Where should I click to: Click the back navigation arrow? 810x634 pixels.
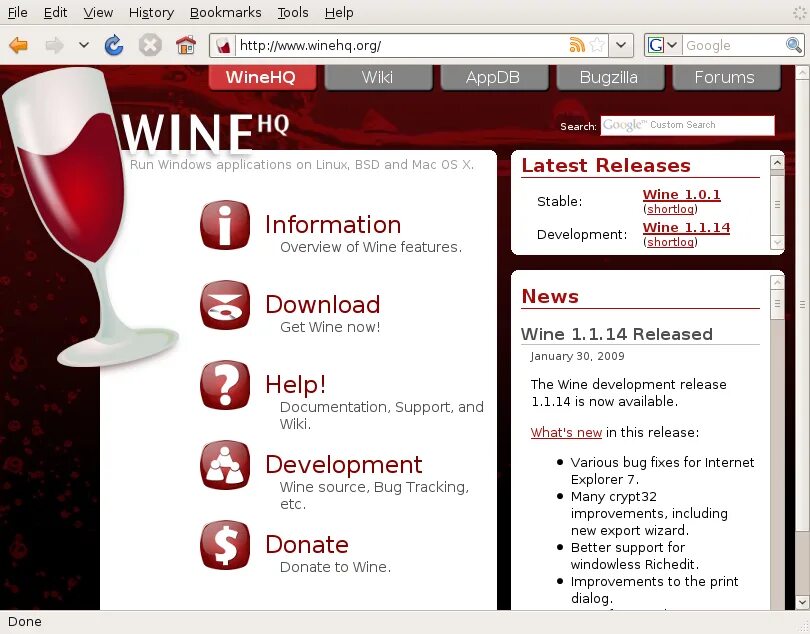(x=20, y=45)
